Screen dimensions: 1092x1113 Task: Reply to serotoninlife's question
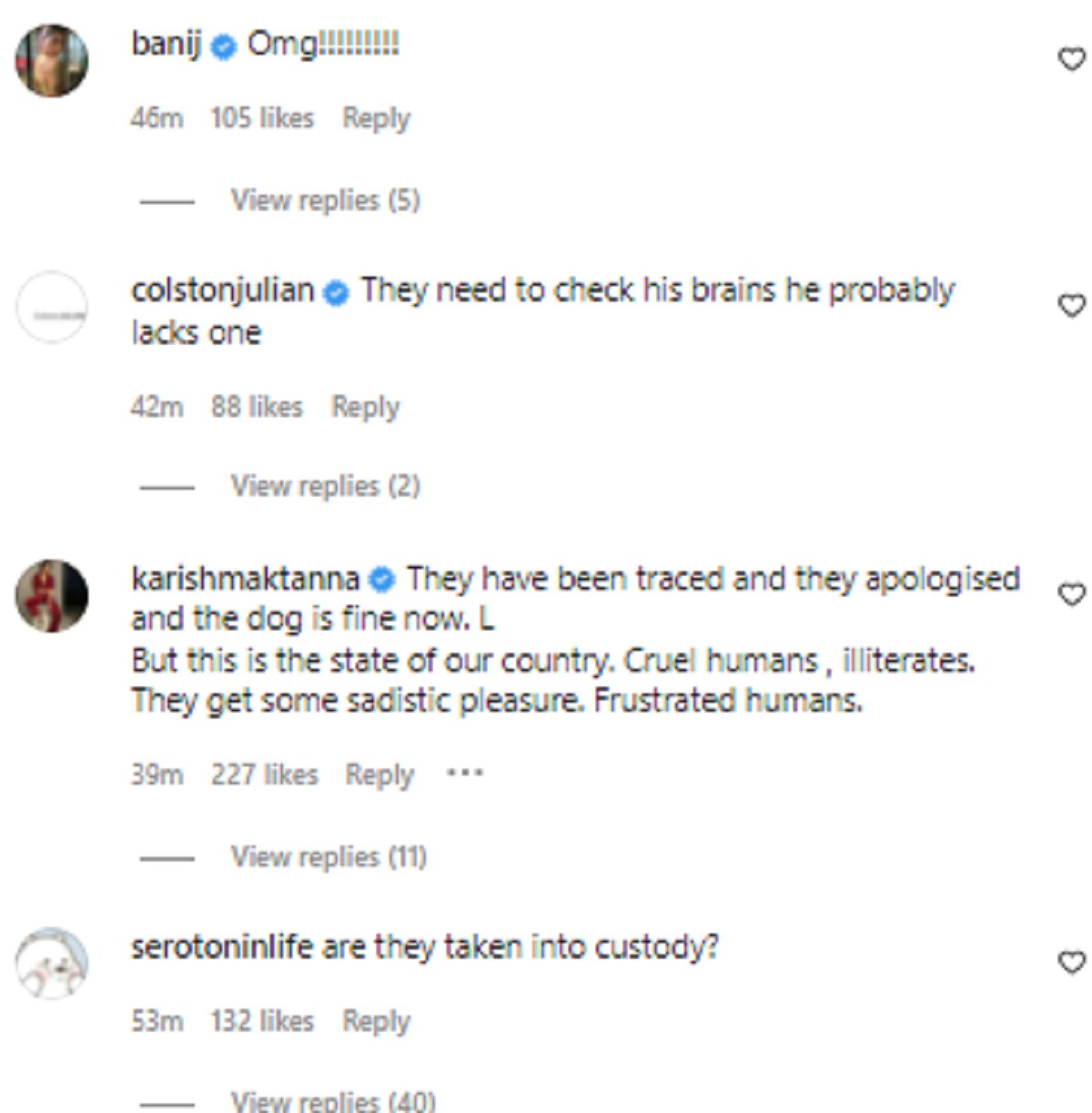coord(376,1021)
